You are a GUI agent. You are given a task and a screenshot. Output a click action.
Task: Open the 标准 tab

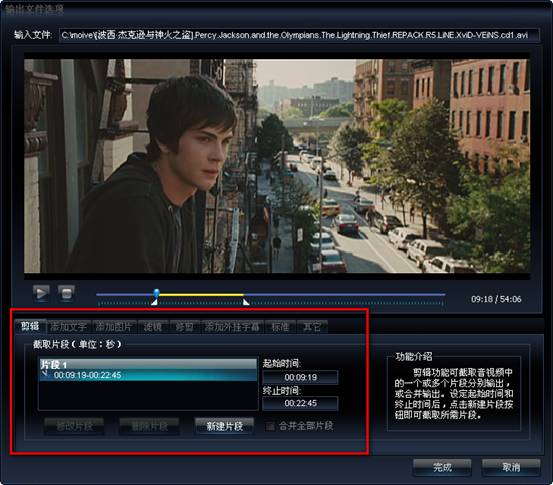tap(280, 327)
